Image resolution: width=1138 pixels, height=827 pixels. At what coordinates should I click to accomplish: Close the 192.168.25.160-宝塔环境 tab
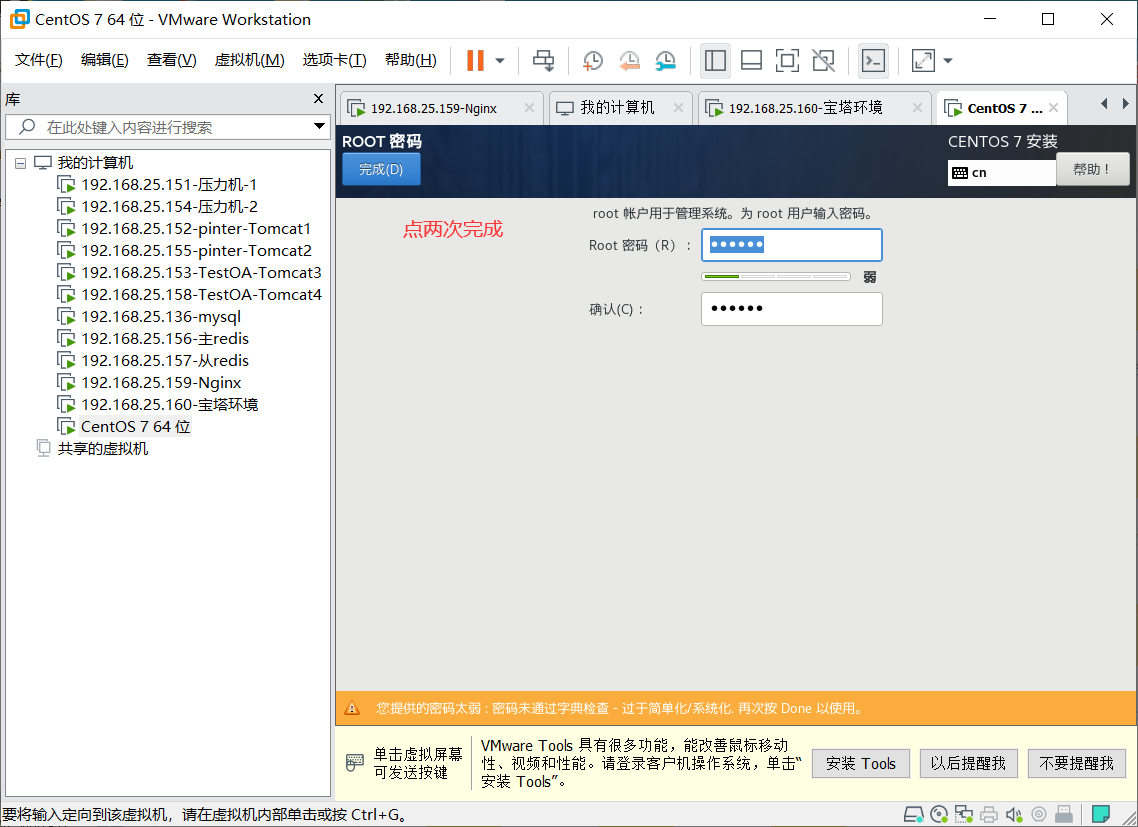click(x=917, y=107)
